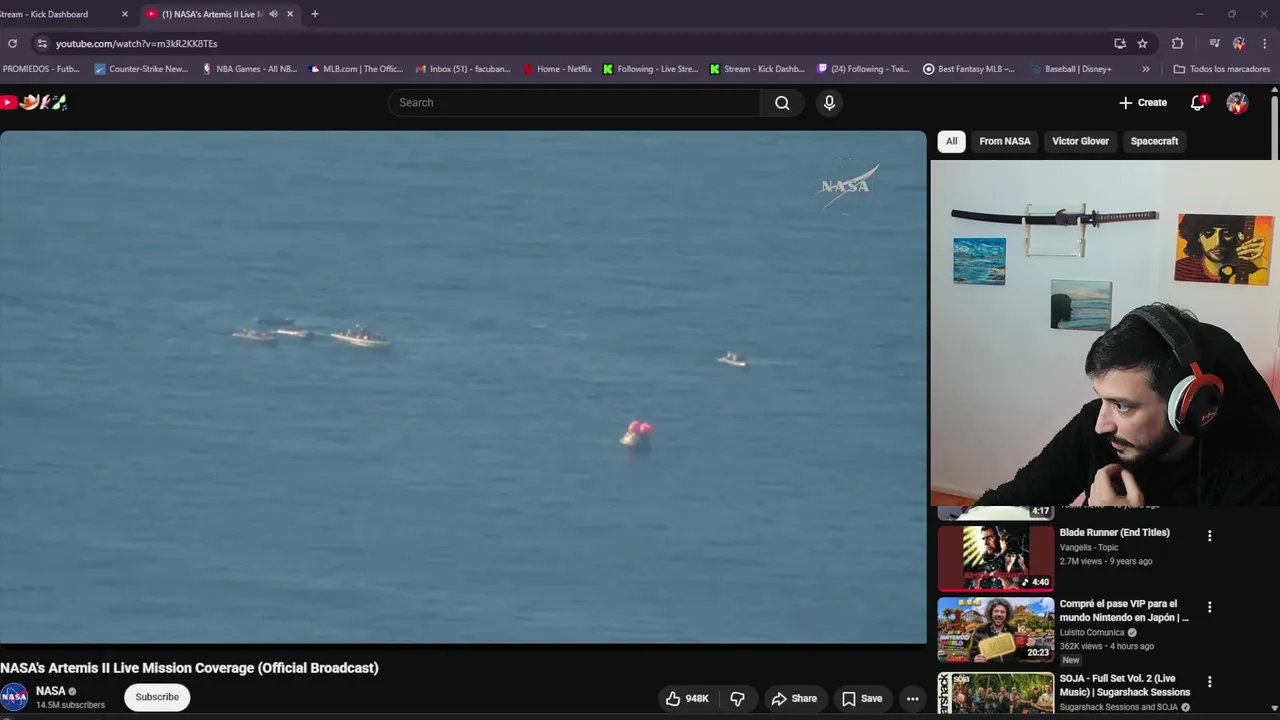Image resolution: width=1280 pixels, height=720 pixels.
Task: Reload the current YouTube page
Action: point(12,43)
